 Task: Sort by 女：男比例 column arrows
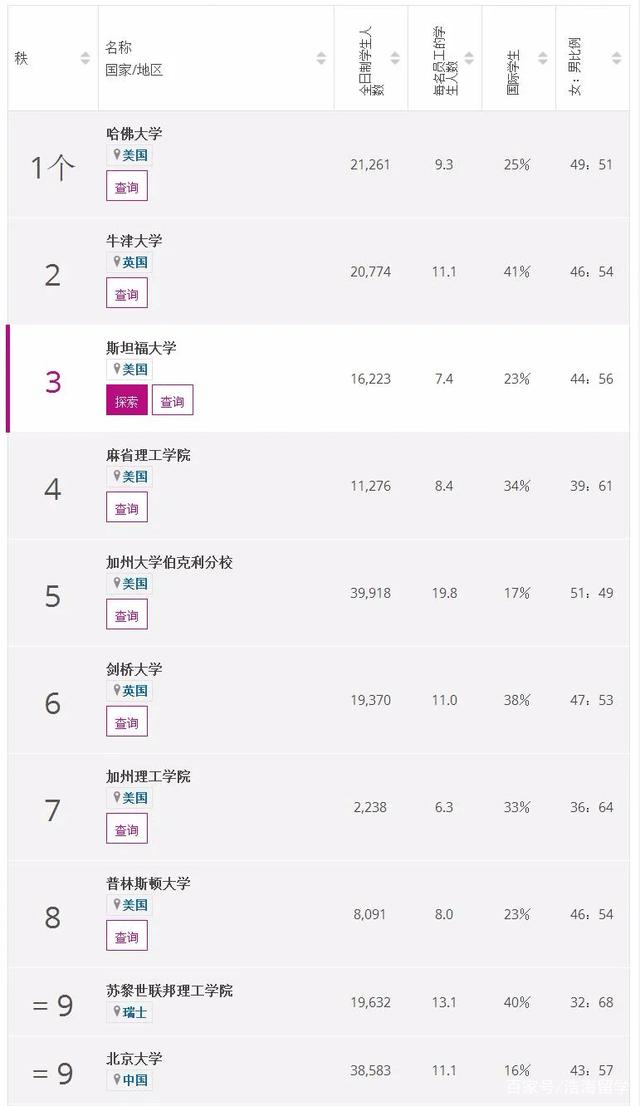(x=617, y=58)
